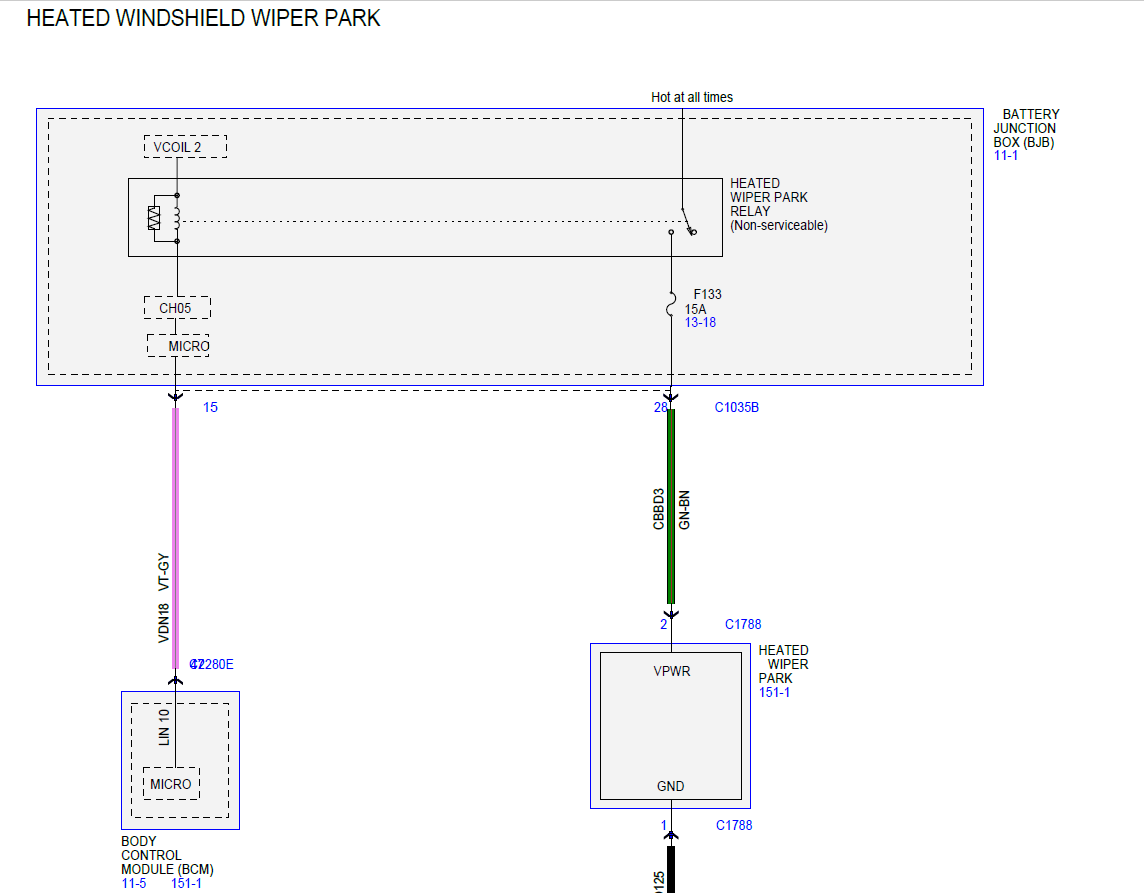Click the C2280E connector label
Image resolution: width=1144 pixels, height=893 pixels.
[x=212, y=665]
